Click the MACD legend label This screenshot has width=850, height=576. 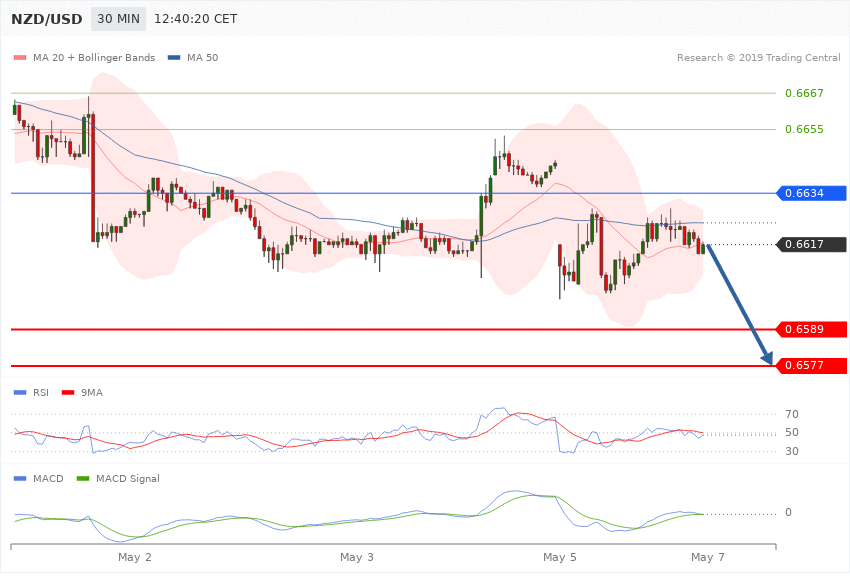(48, 478)
